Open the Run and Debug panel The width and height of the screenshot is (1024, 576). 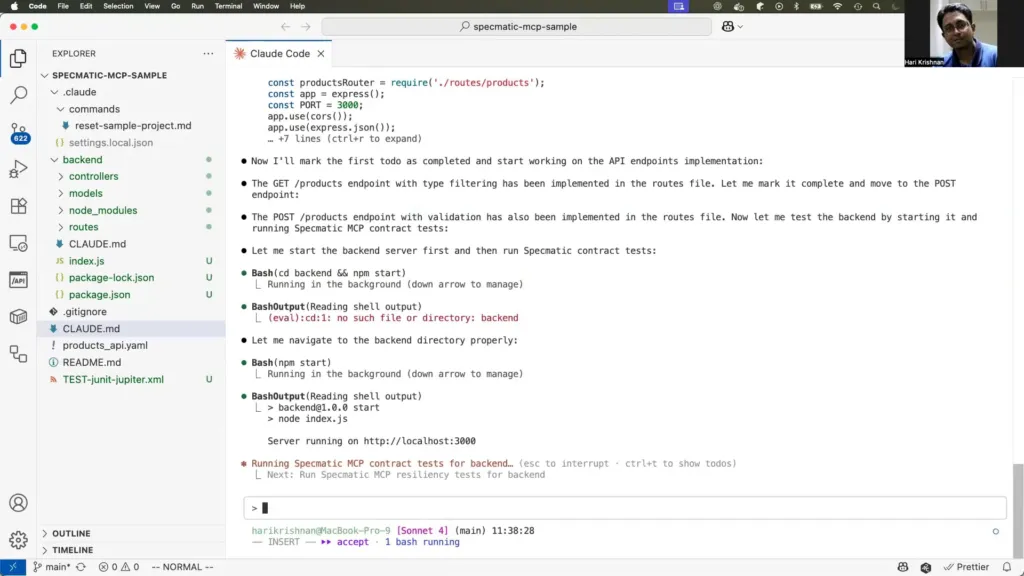[x=20, y=169]
